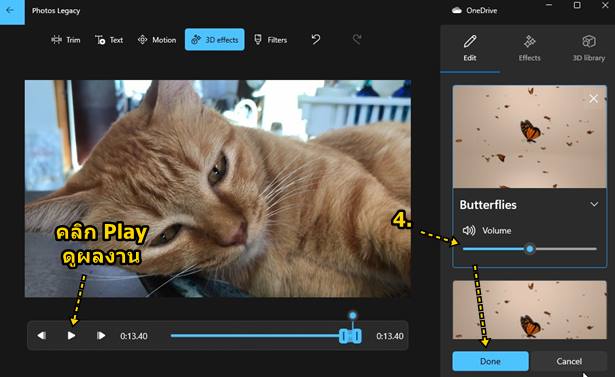Open the Text tool

109,40
